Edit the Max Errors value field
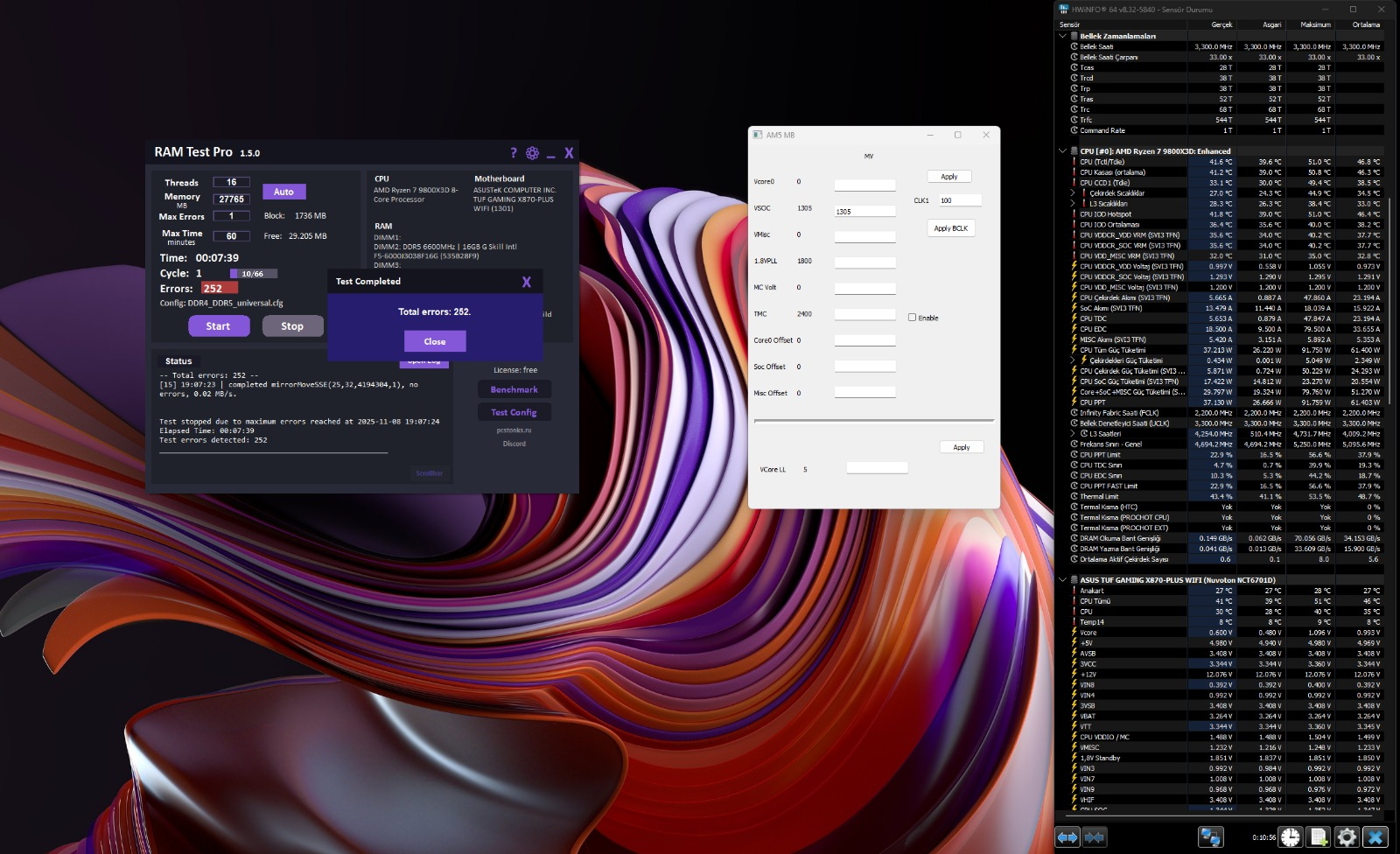 pyautogui.click(x=232, y=216)
